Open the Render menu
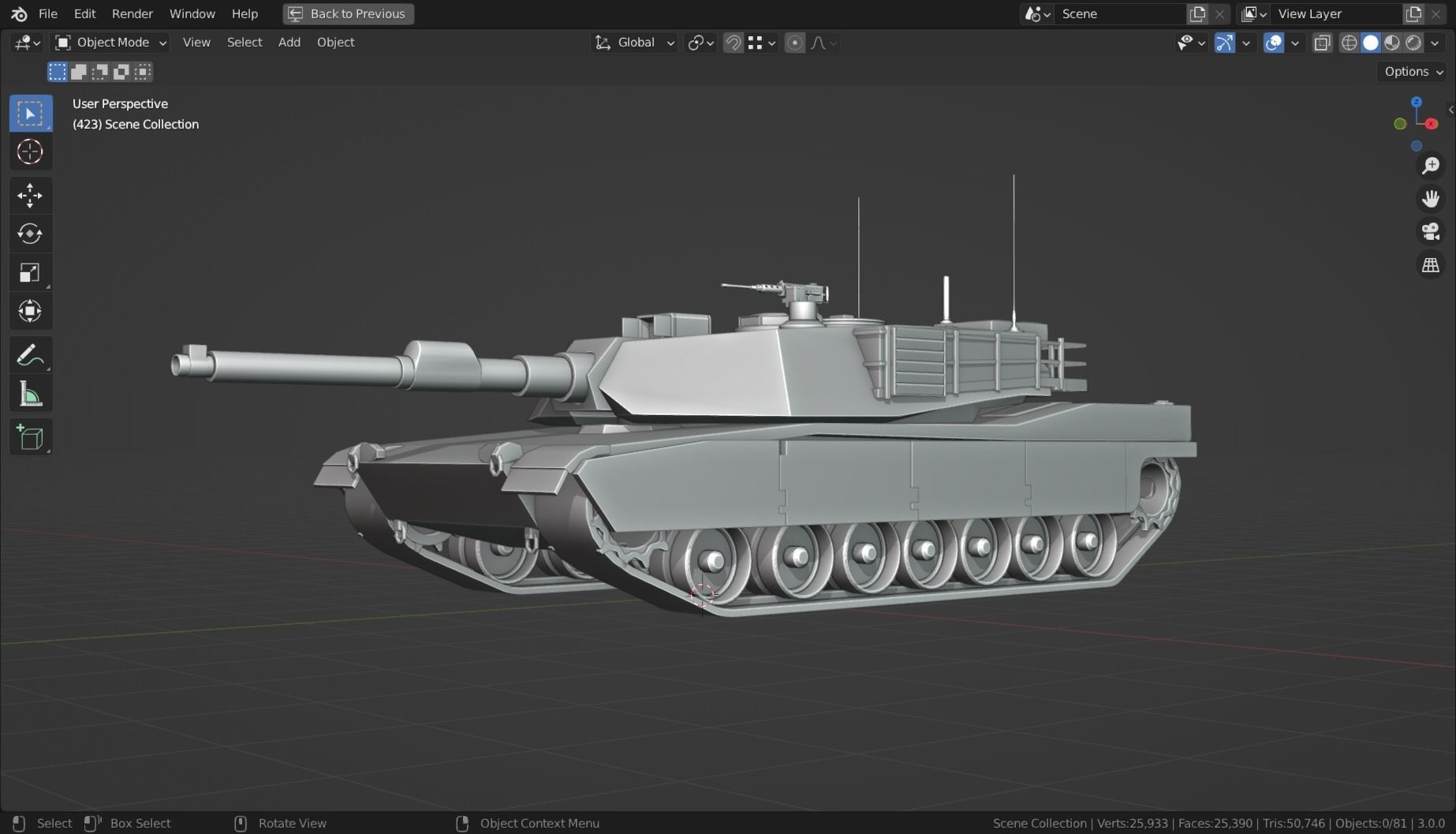 [133, 13]
